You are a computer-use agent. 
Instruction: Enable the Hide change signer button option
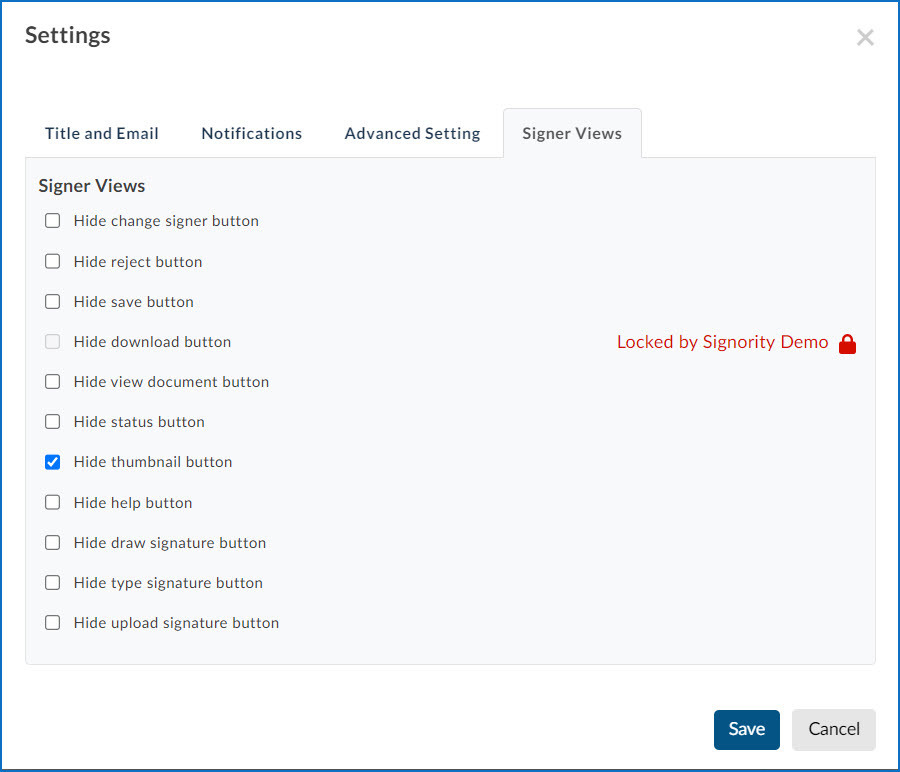[x=52, y=220]
